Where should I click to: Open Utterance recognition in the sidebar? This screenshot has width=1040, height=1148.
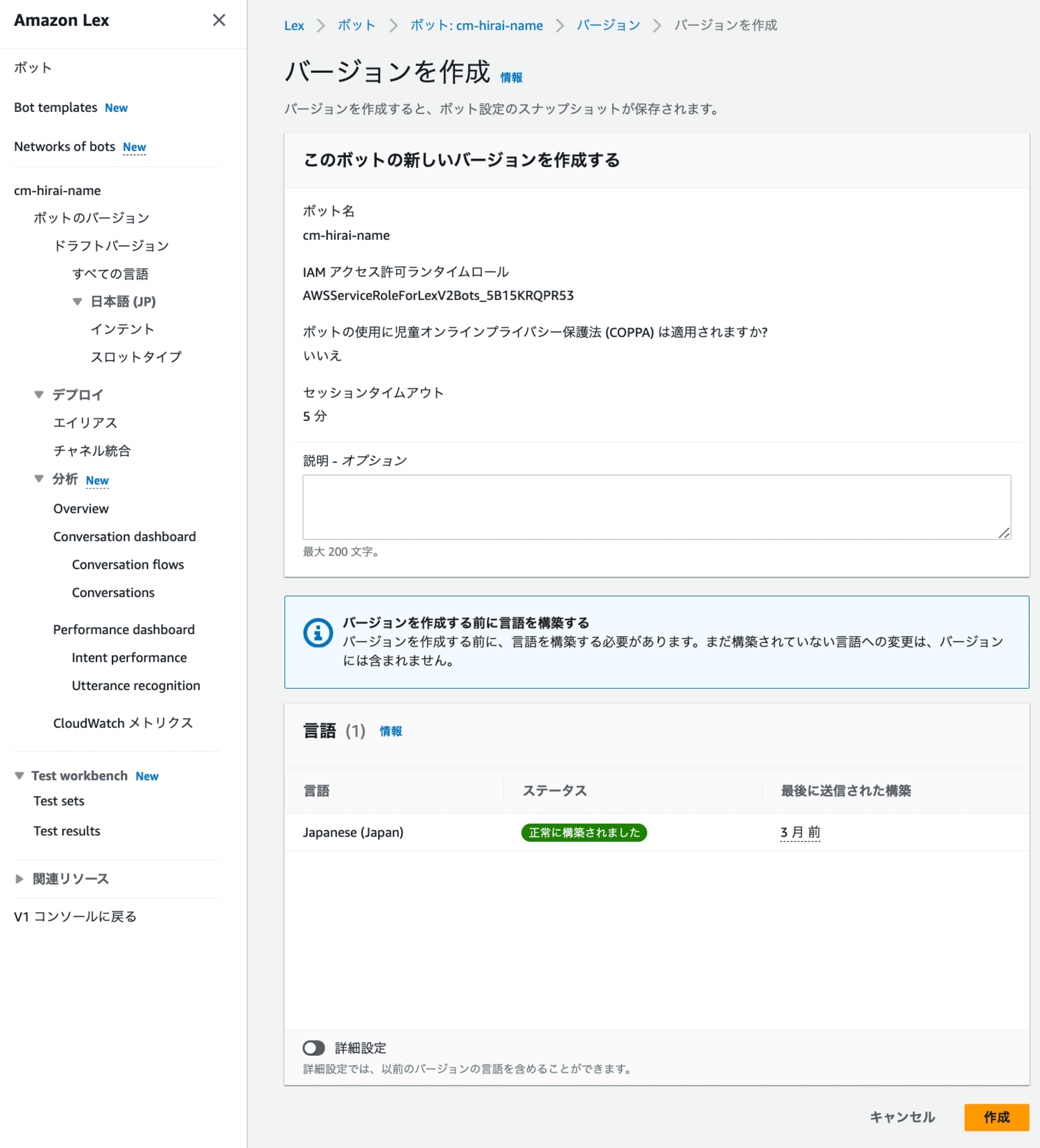[136, 685]
